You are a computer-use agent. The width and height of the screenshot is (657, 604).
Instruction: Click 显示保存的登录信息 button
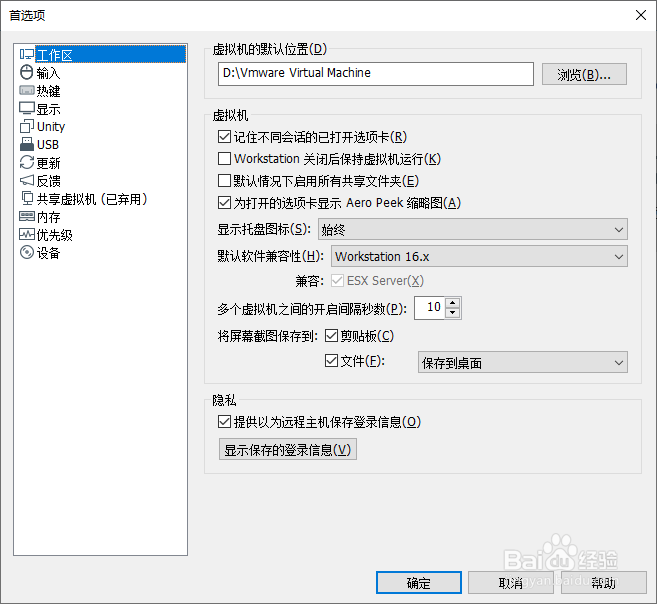click(x=288, y=449)
